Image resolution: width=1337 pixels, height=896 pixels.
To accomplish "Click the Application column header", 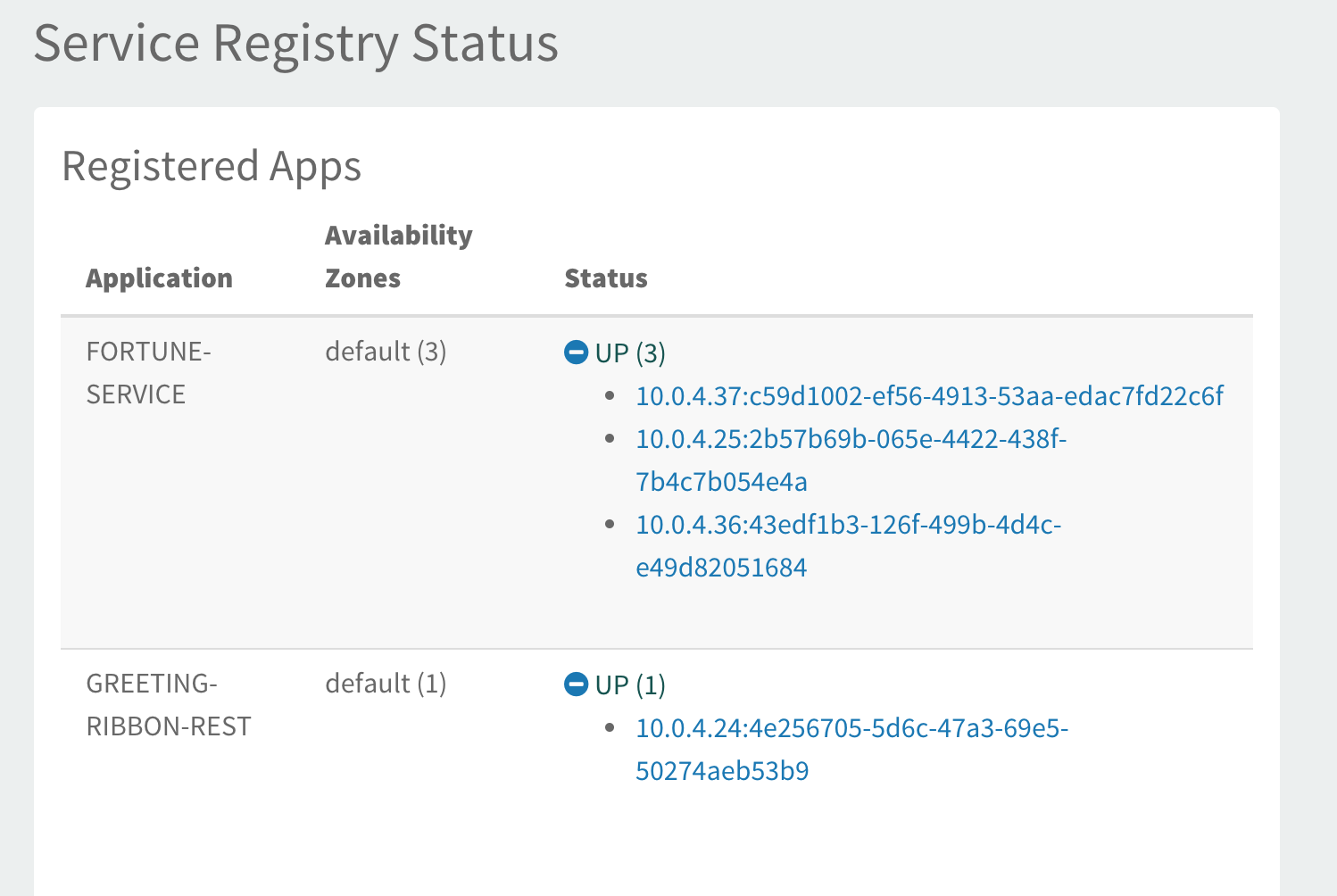I will click(x=159, y=278).
